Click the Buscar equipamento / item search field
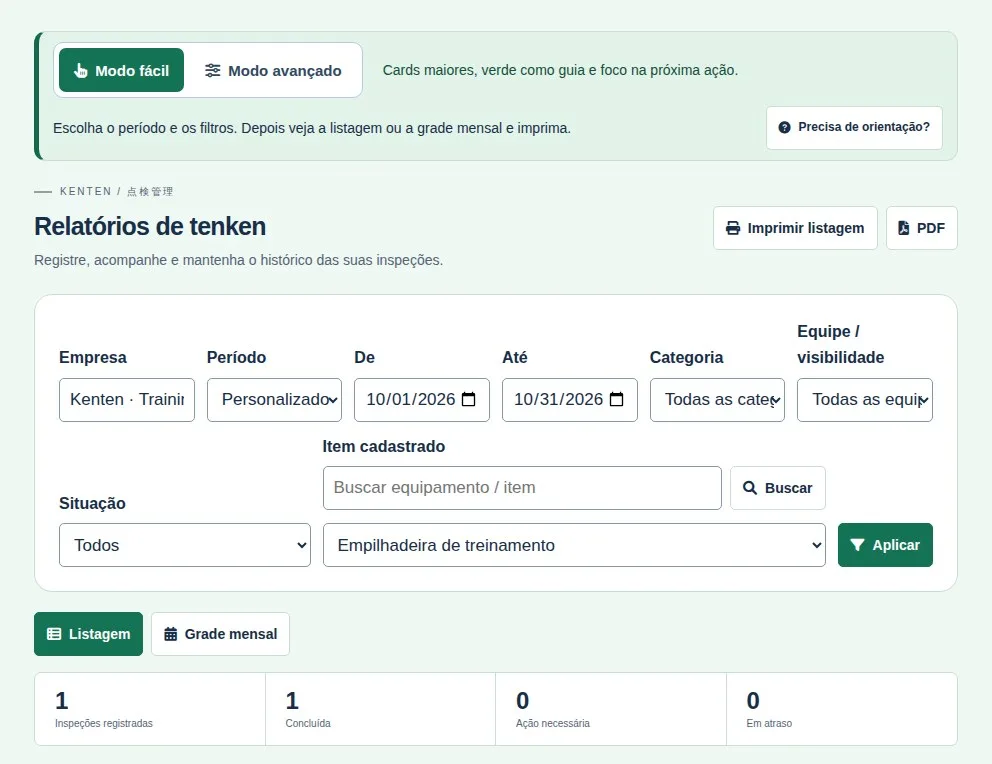The width and height of the screenshot is (992, 764). [x=523, y=488]
